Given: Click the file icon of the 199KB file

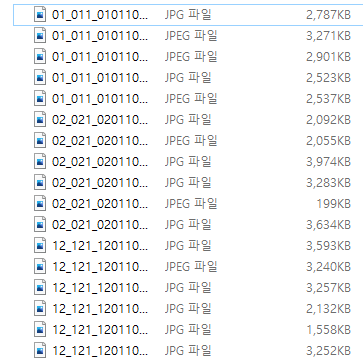Looking at the screenshot, I should 40,204.
